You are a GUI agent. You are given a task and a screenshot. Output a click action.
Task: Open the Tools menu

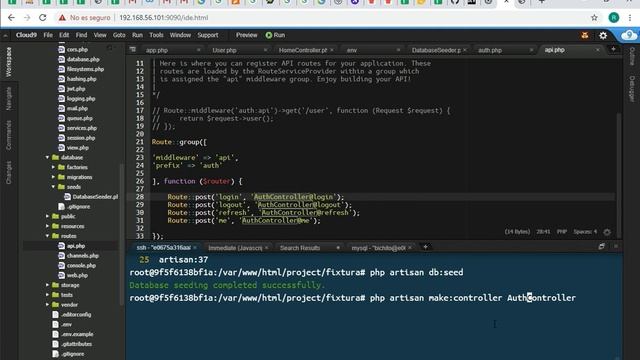(x=156, y=35)
